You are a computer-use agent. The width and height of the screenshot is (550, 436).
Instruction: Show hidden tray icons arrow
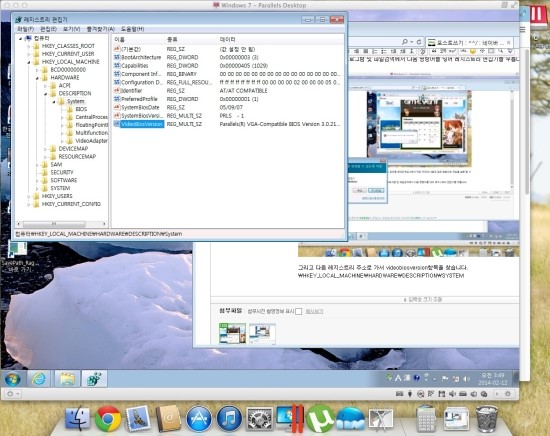[435, 379]
